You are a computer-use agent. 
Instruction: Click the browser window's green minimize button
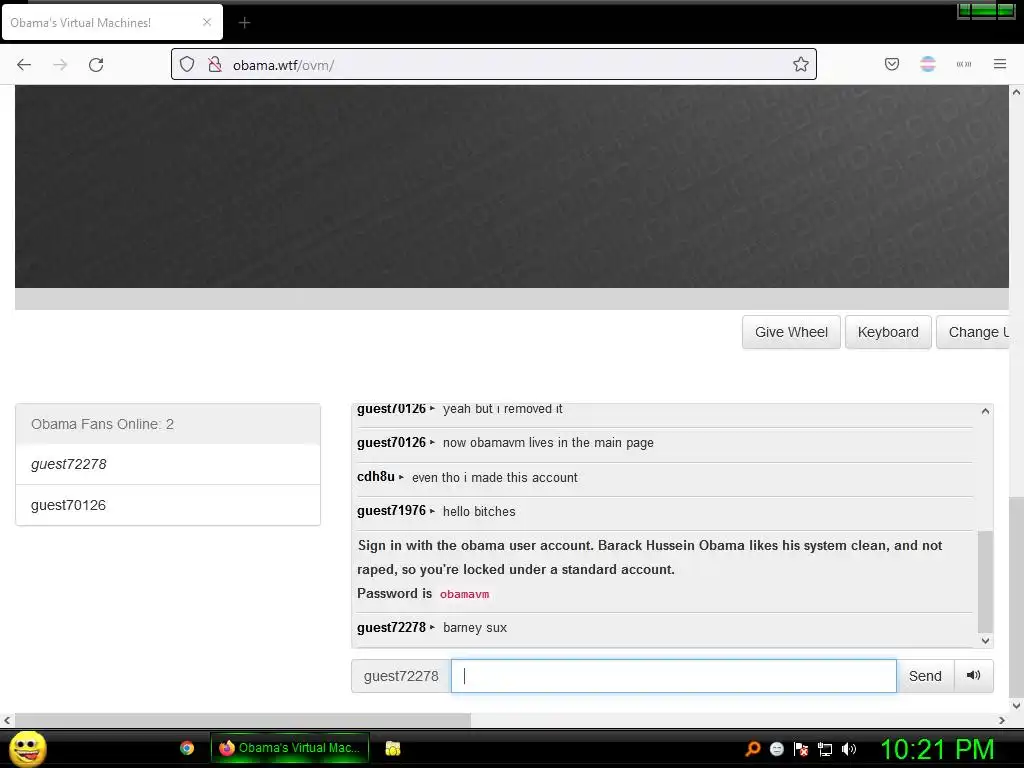(x=965, y=10)
